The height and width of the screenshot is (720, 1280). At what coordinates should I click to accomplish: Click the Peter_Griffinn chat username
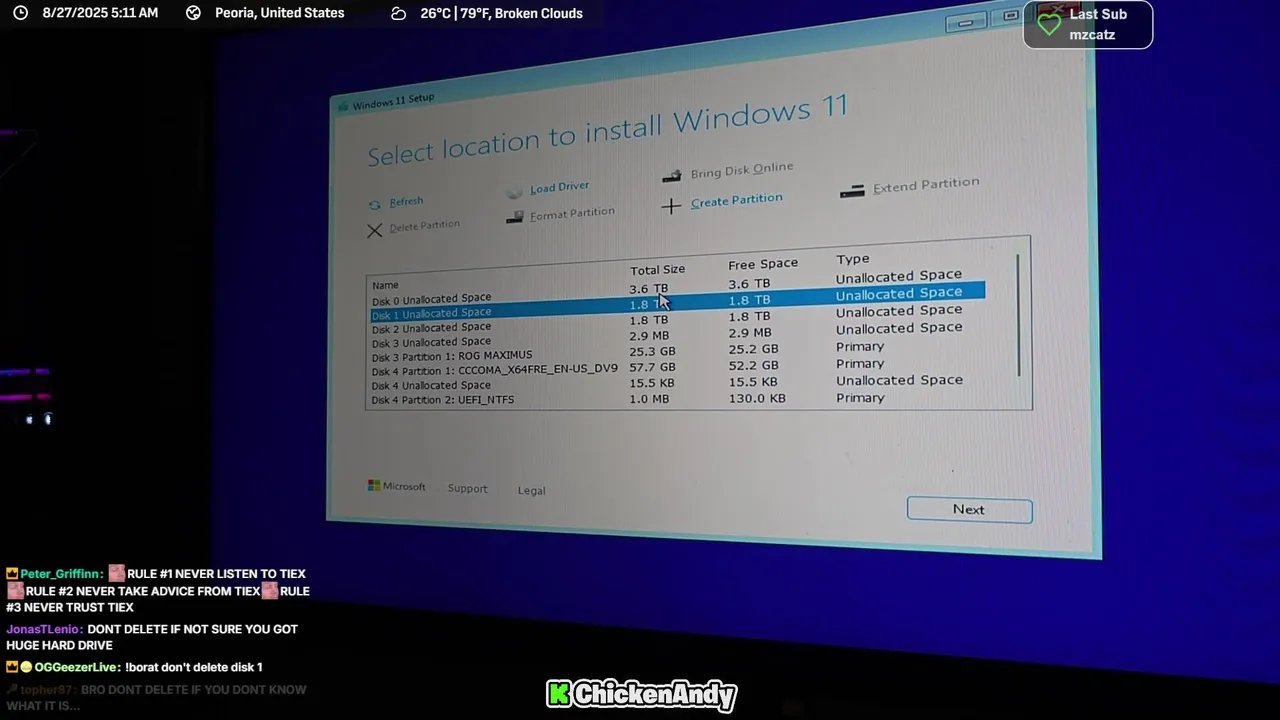tap(59, 574)
